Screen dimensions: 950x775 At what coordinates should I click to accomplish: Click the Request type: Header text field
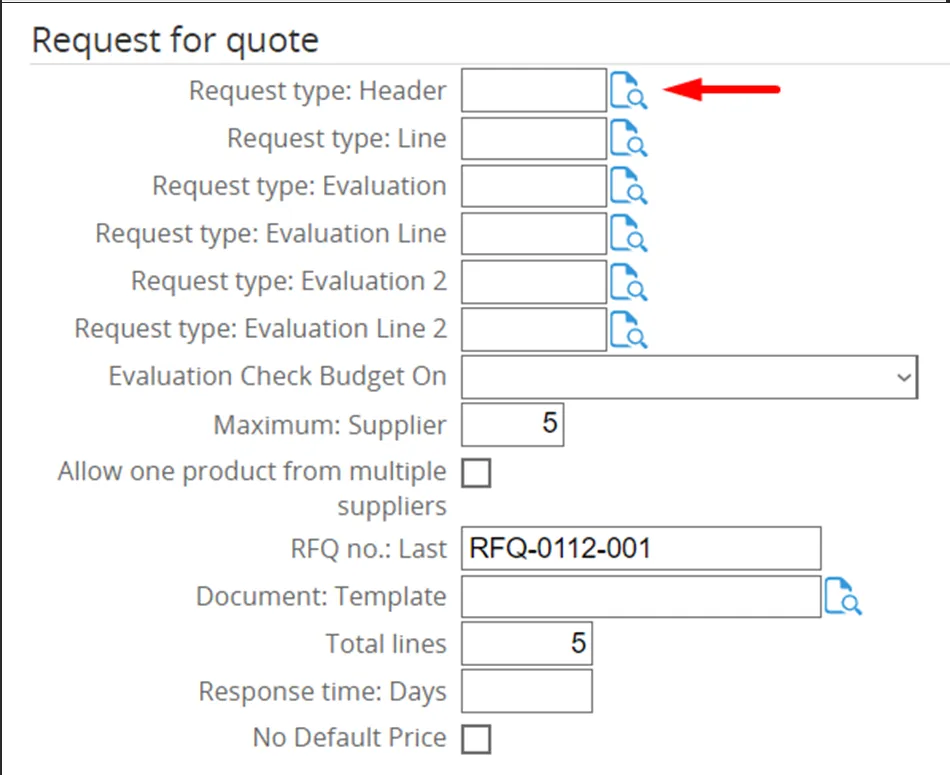[x=533, y=91]
